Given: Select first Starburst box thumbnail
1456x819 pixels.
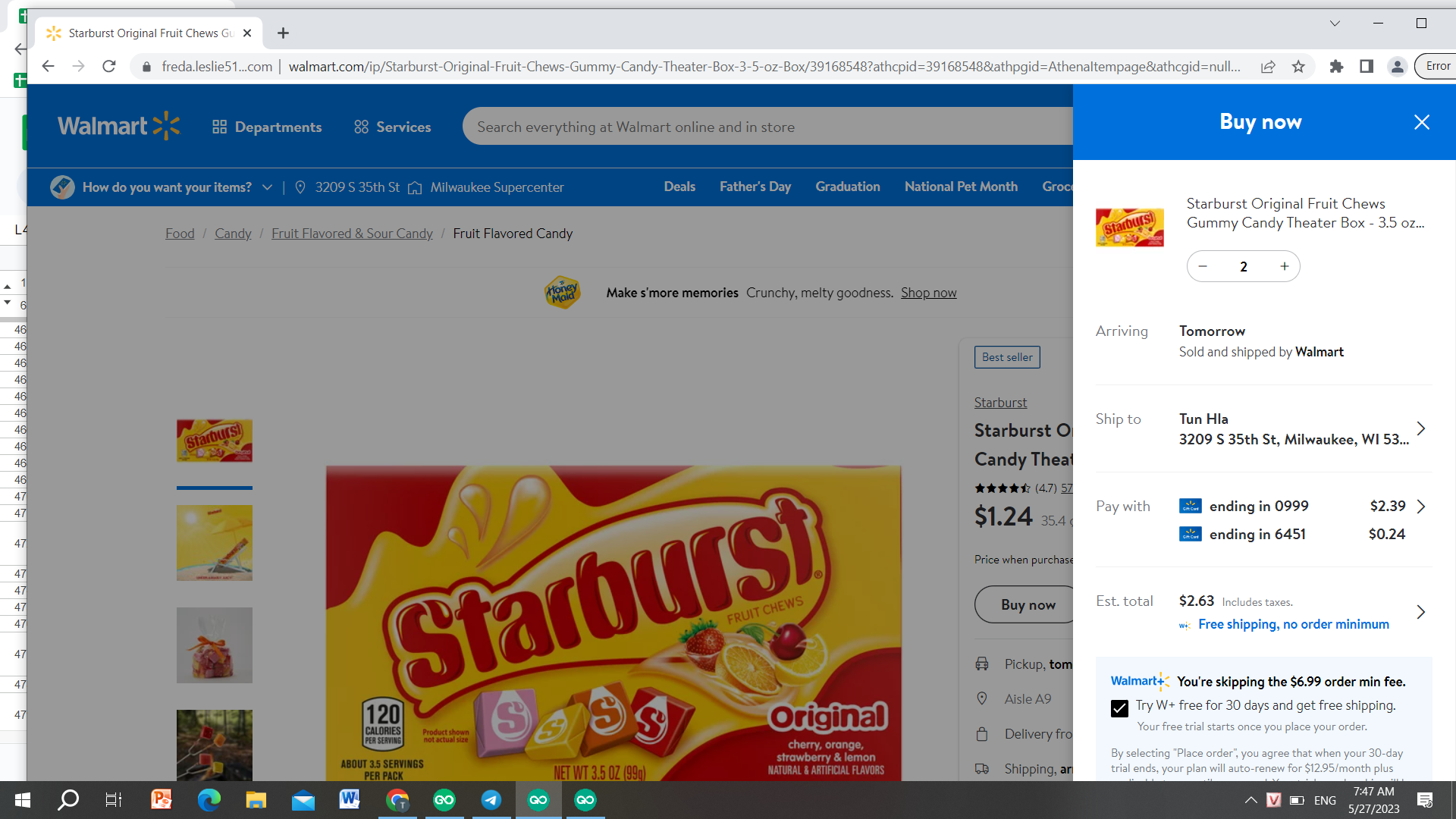Looking at the screenshot, I should tap(215, 441).
